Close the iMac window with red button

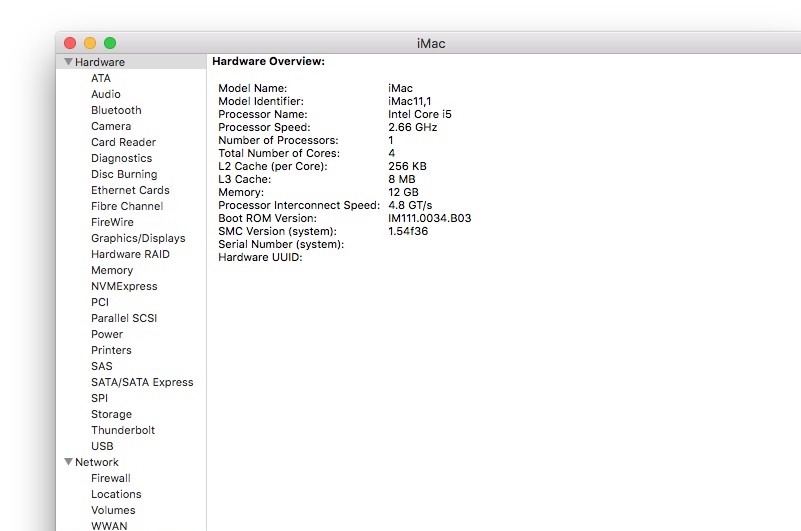70,43
